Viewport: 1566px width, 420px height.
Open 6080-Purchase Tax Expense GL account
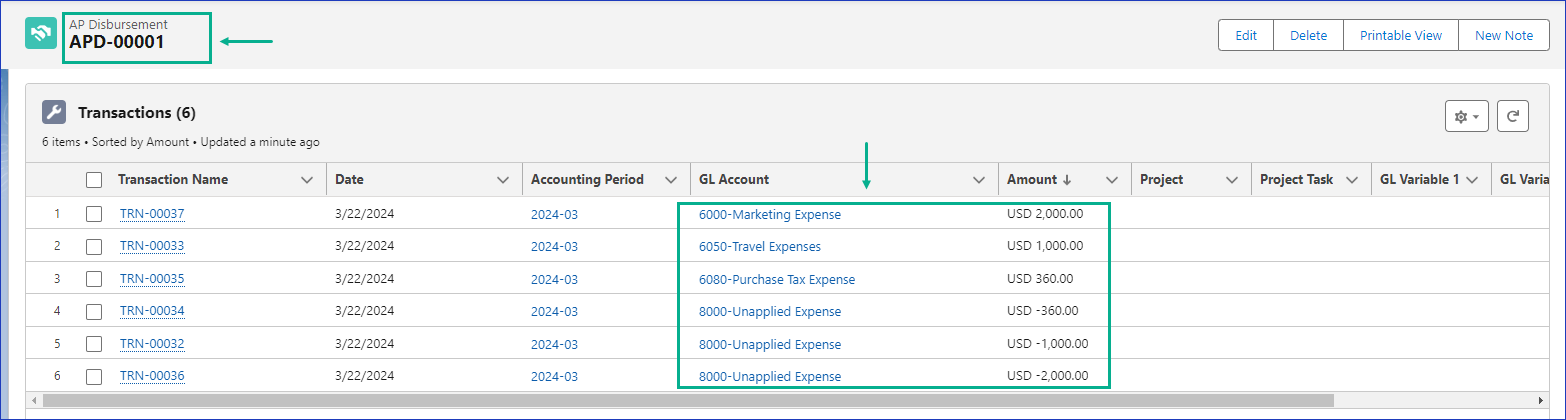(777, 279)
